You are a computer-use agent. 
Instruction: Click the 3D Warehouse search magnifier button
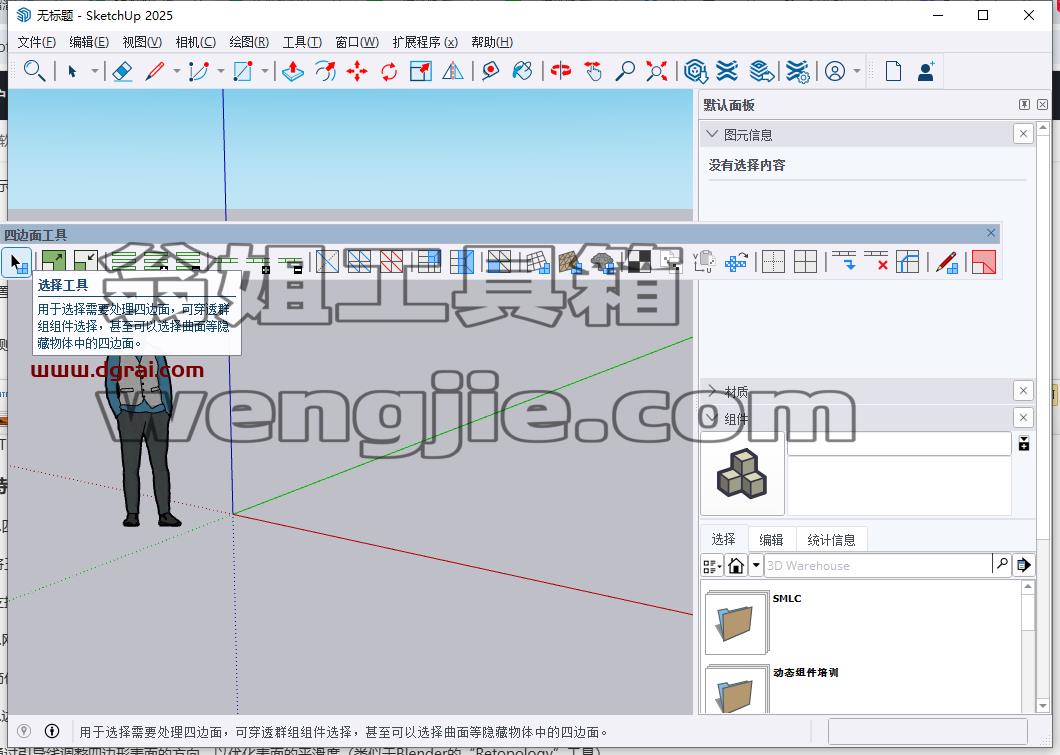[1002, 564]
